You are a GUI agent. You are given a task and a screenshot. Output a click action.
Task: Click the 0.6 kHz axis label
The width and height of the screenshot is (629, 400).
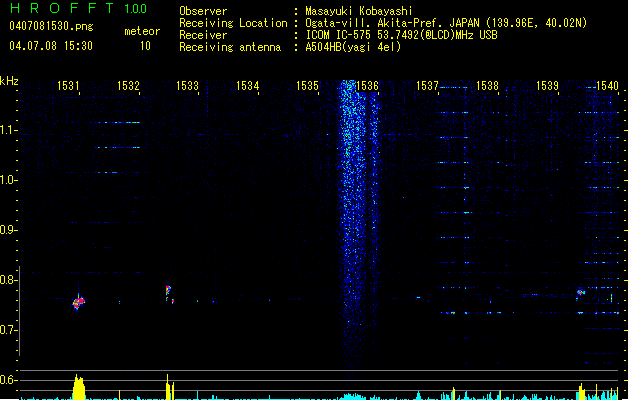coord(8,380)
